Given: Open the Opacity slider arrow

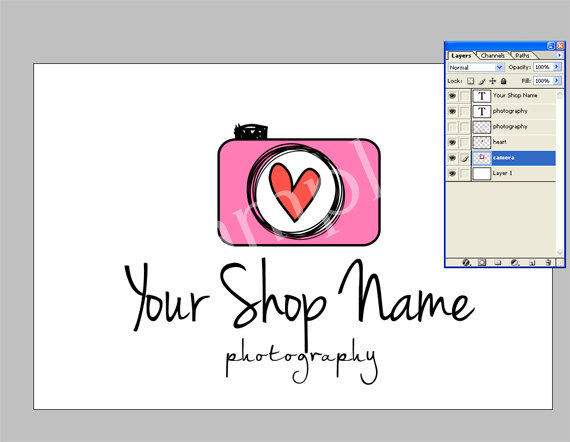Looking at the screenshot, I should 557,67.
